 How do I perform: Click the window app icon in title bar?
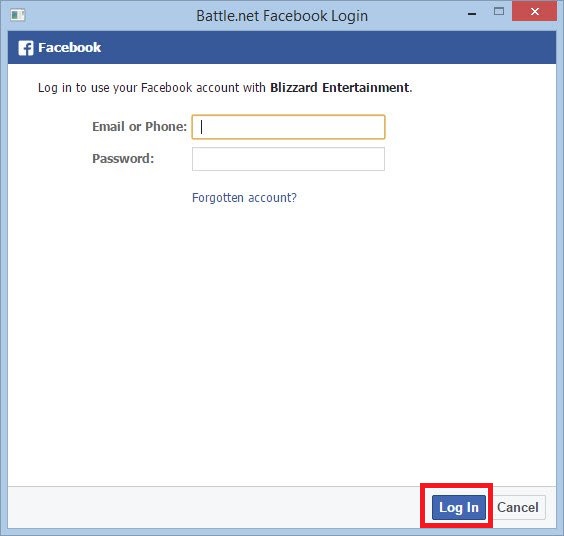point(18,15)
